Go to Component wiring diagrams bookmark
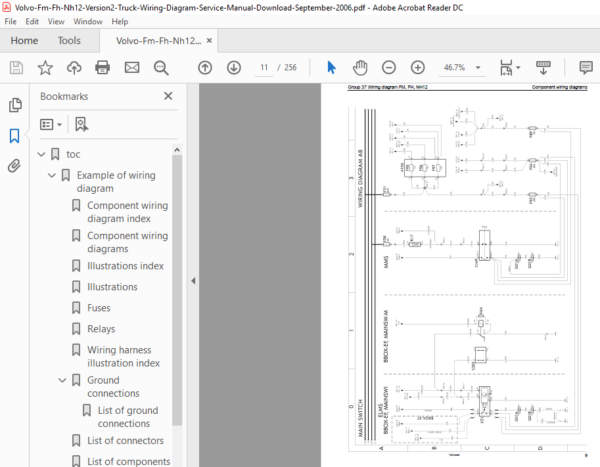 point(127,242)
